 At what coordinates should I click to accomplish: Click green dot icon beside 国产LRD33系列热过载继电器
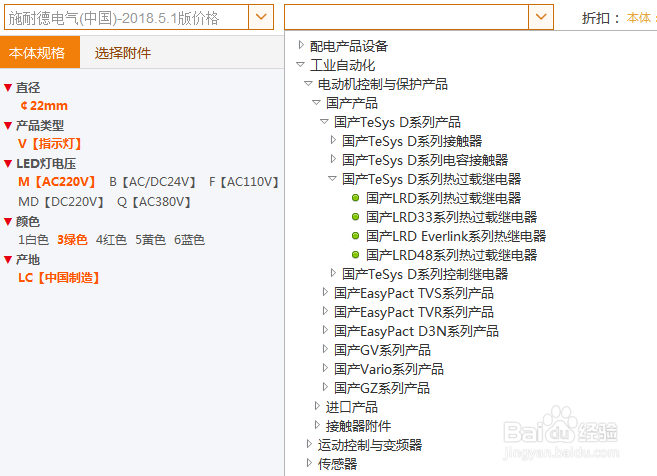[x=355, y=217]
